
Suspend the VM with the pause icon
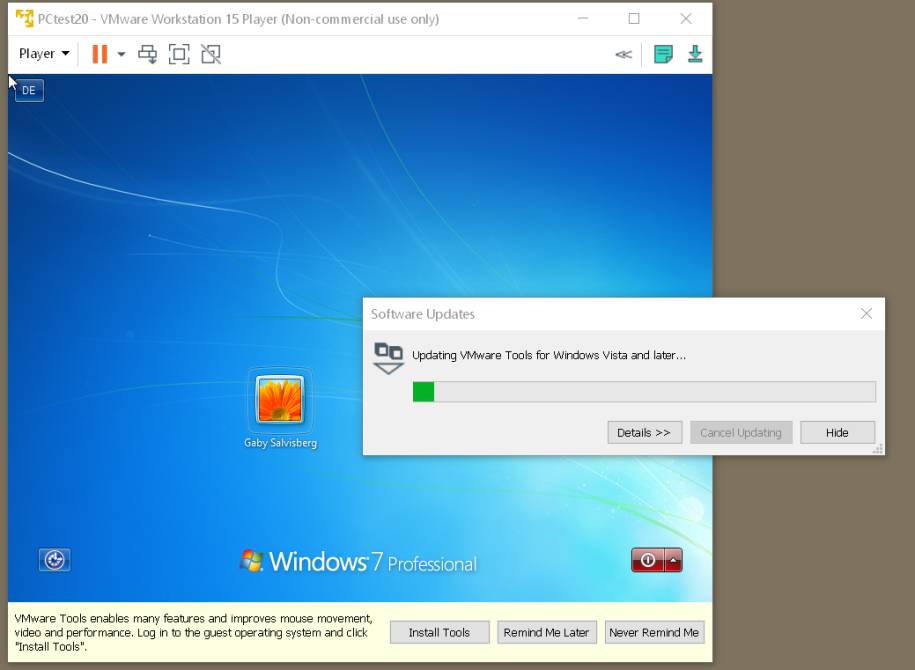point(100,54)
